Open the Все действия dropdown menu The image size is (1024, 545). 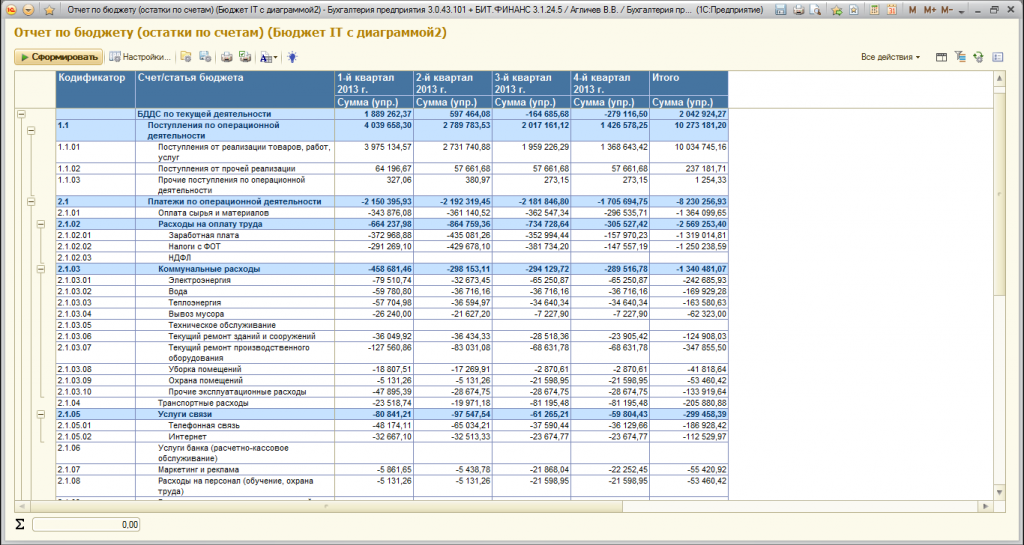(890, 57)
